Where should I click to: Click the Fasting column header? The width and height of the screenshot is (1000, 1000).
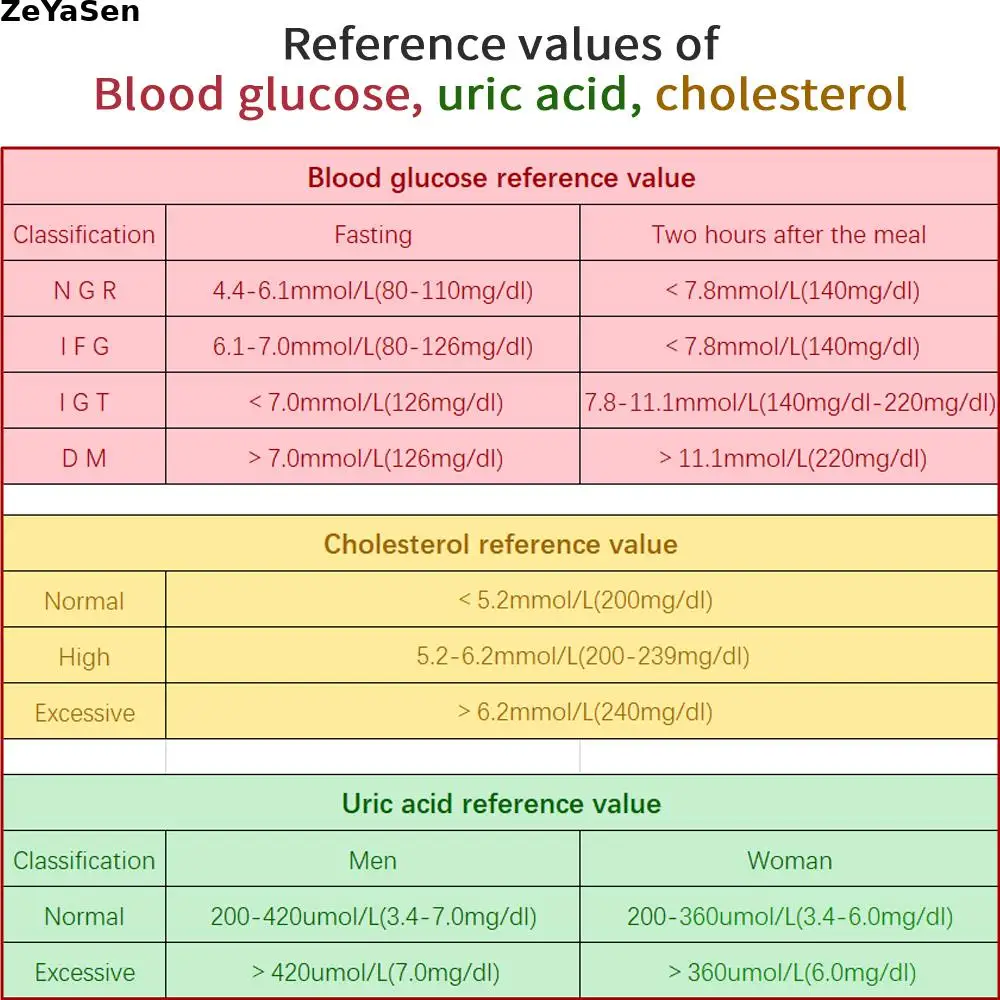[x=373, y=235]
